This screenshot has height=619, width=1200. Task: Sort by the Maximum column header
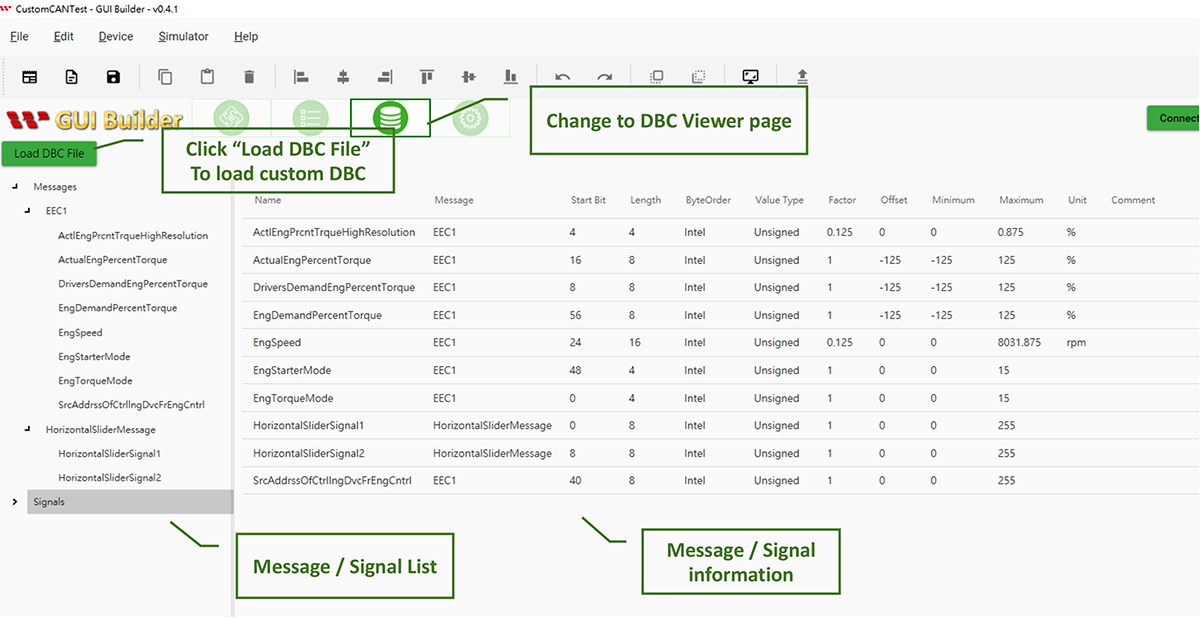coord(1021,200)
